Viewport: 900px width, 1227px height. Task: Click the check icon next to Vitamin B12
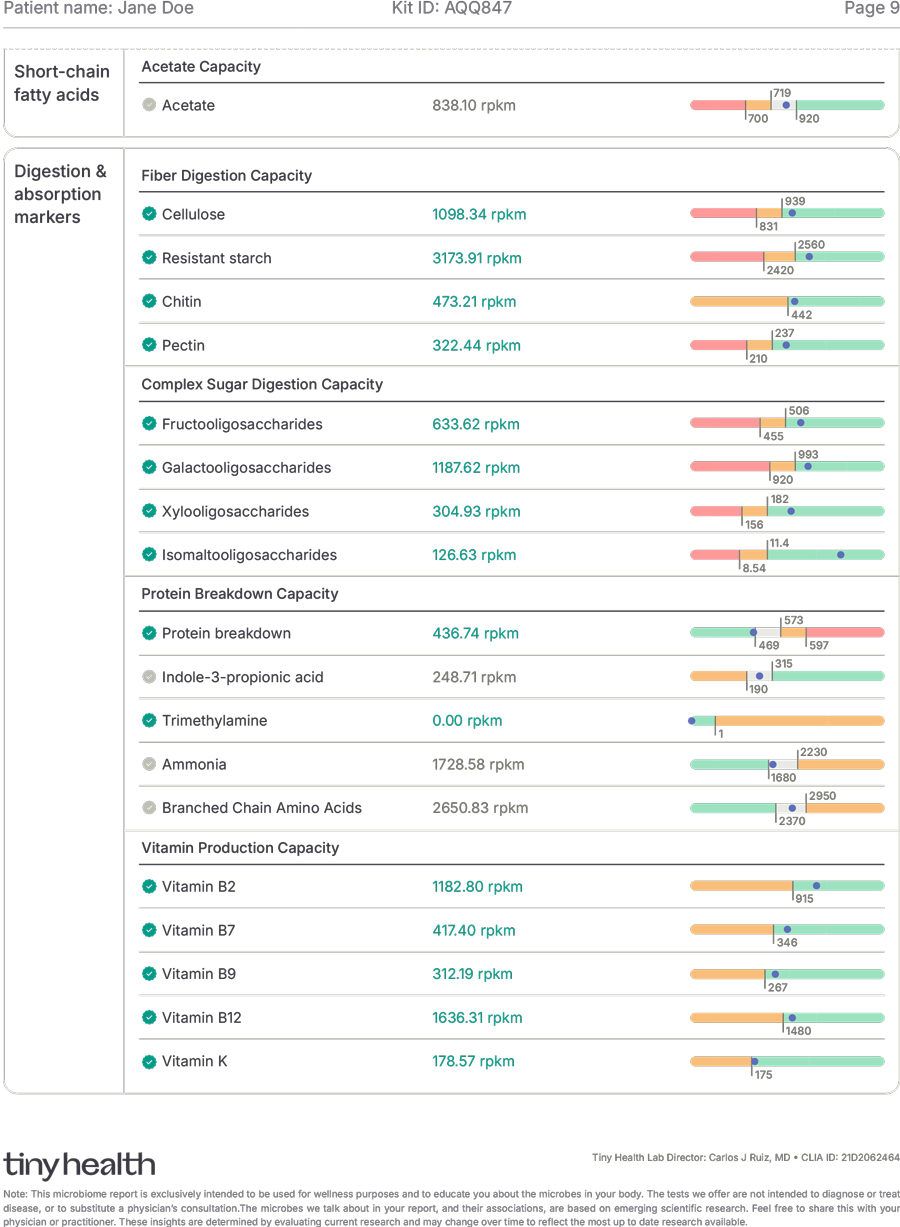click(149, 1017)
